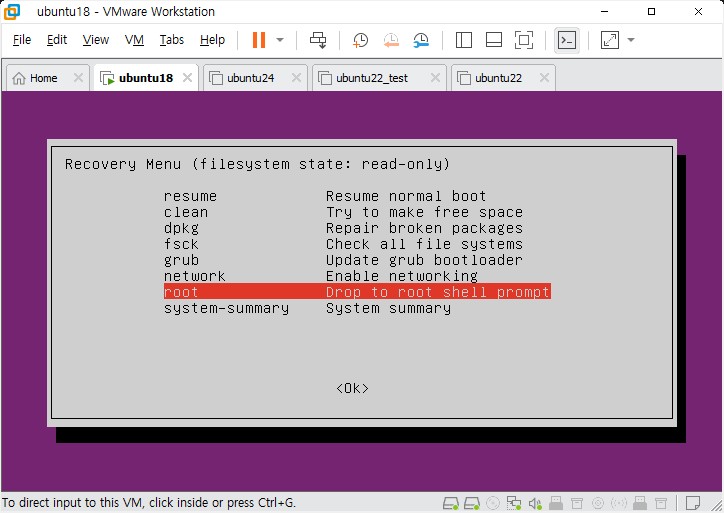The height and width of the screenshot is (513, 724).
Task: Close the ubuntu24 tab
Action: point(296,78)
